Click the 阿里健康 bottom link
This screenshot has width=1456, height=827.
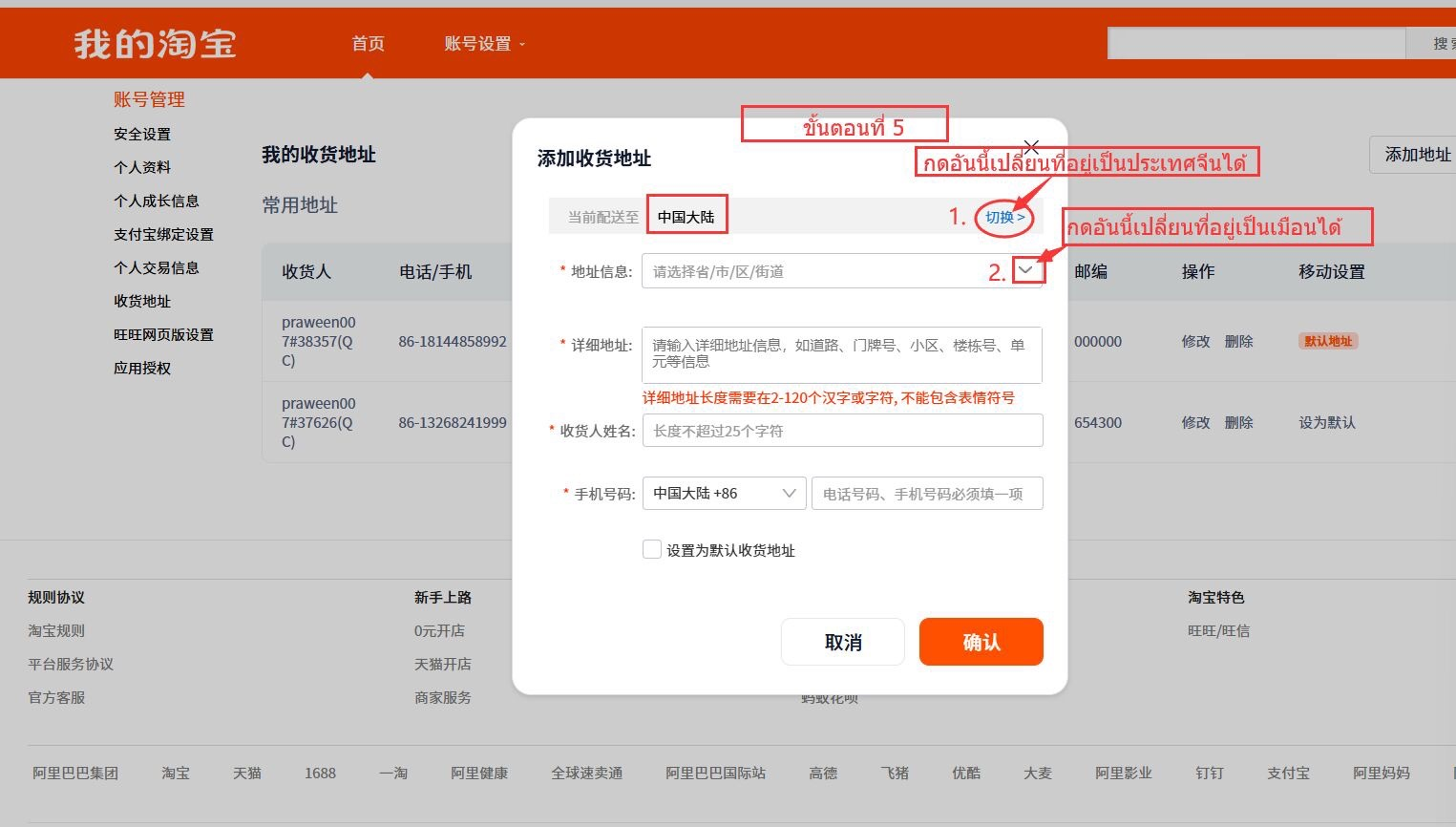[479, 774]
